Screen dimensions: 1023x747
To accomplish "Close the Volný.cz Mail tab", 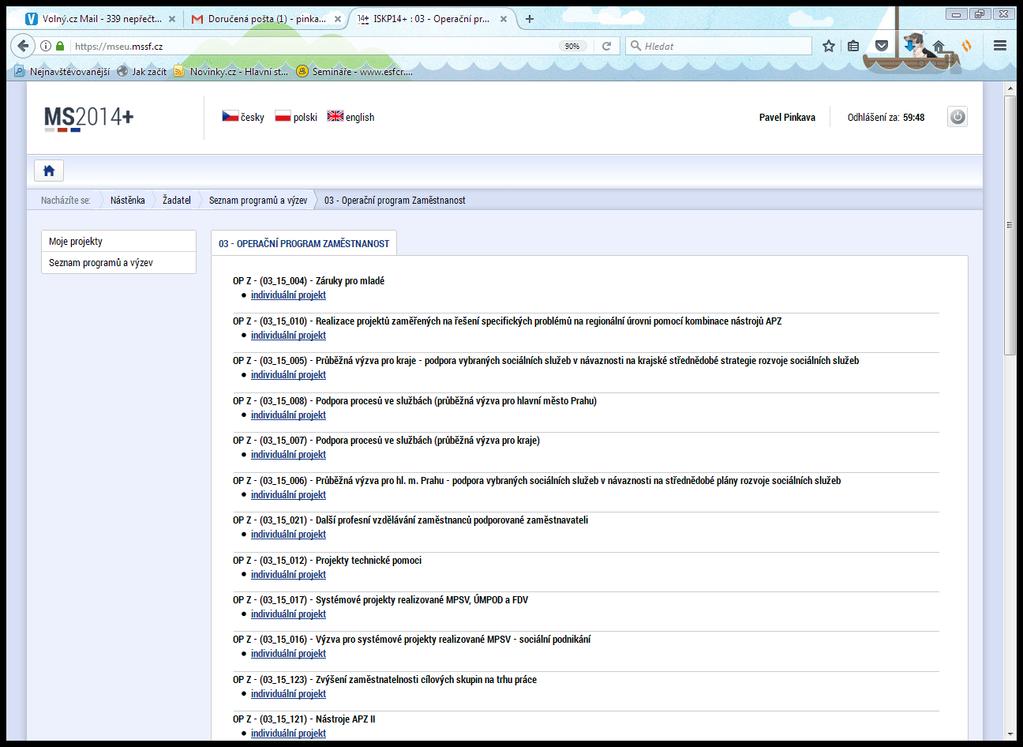I will [x=172, y=20].
